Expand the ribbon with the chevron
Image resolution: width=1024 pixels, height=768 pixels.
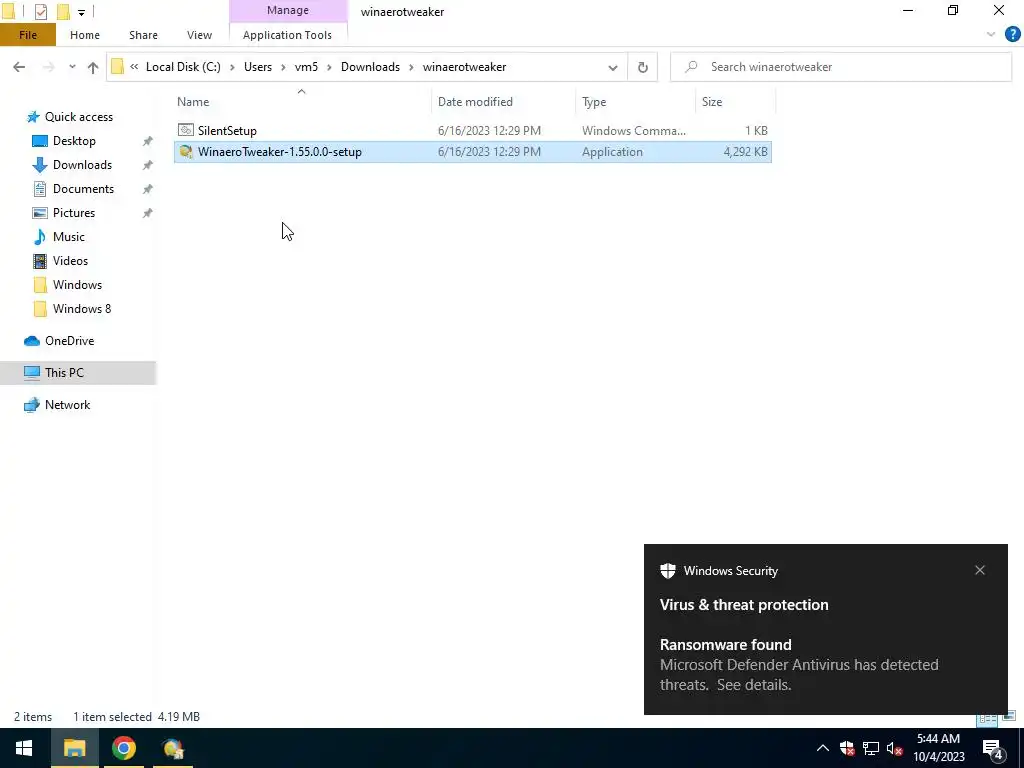tap(991, 34)
